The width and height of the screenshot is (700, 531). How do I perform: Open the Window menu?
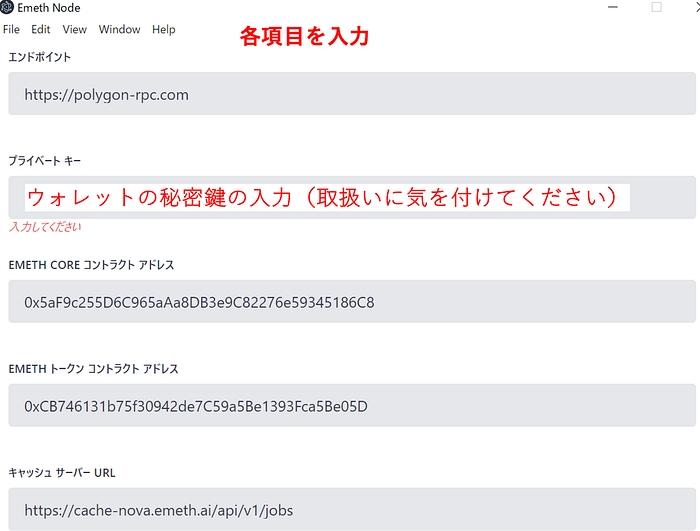(x=119, y=30)
